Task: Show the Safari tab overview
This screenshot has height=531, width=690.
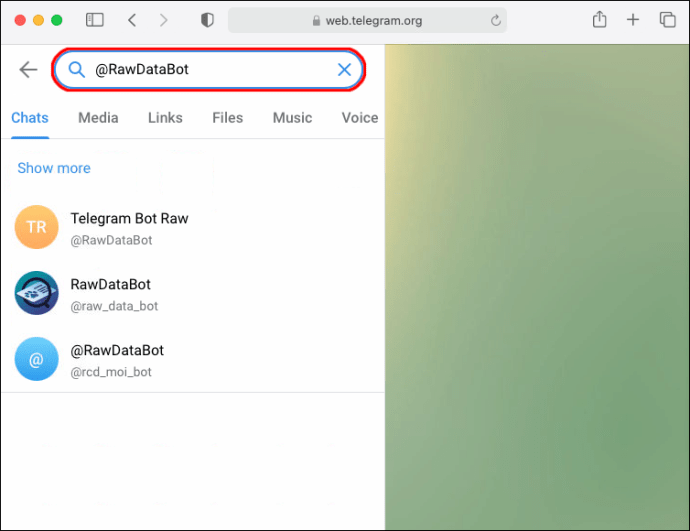Action: [x=668, y=20]
